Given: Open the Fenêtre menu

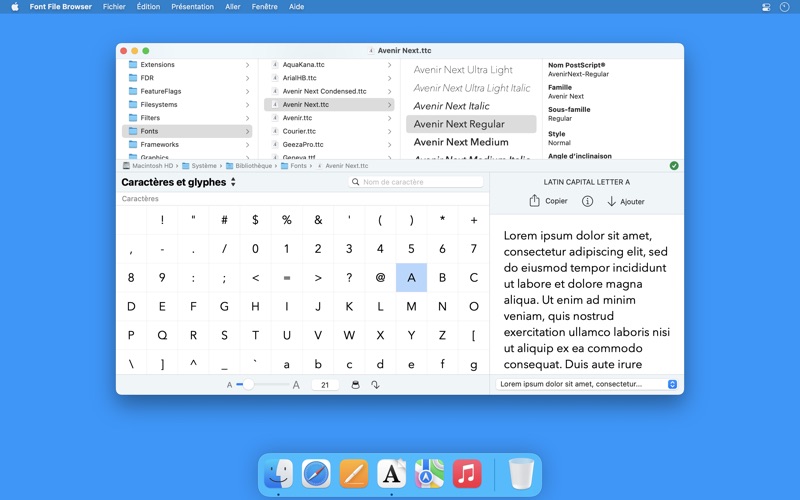Looking at the screenshot, I should 264,7.
